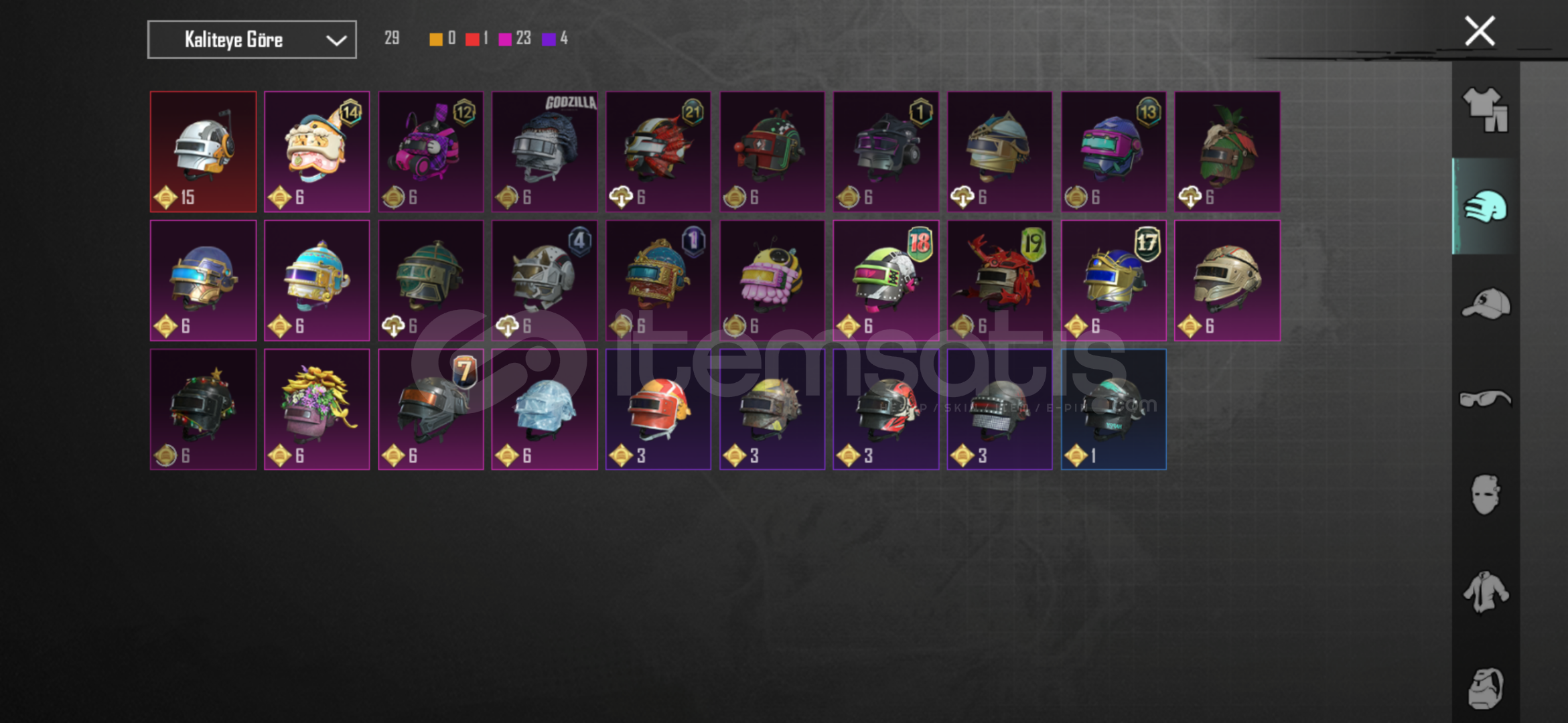This screenshot has height=723, width=1568.
Task: Select the helmet category icon in sidebar
Action: (x=1485, y=206)
